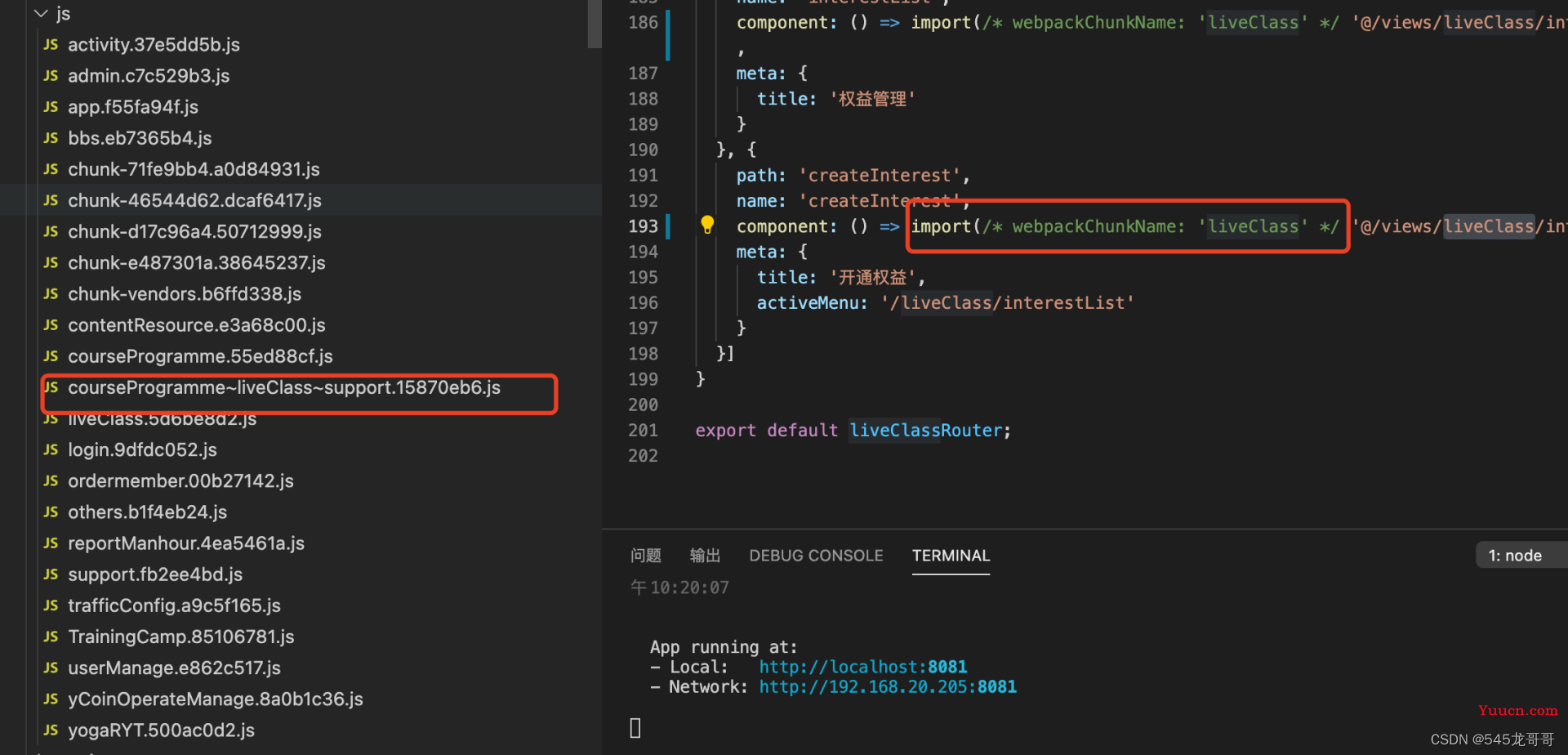Click 'export default liveClassRouter;' code line

[853, 431]
